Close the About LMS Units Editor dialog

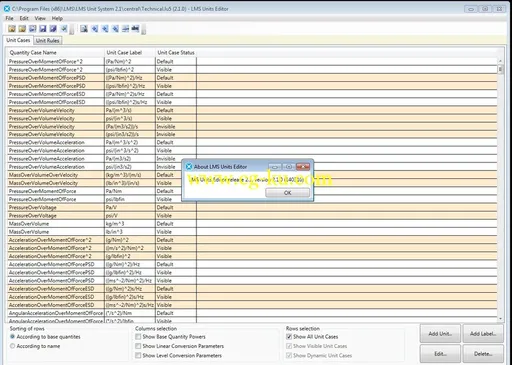pyautogui.click(x=303, y=166)
